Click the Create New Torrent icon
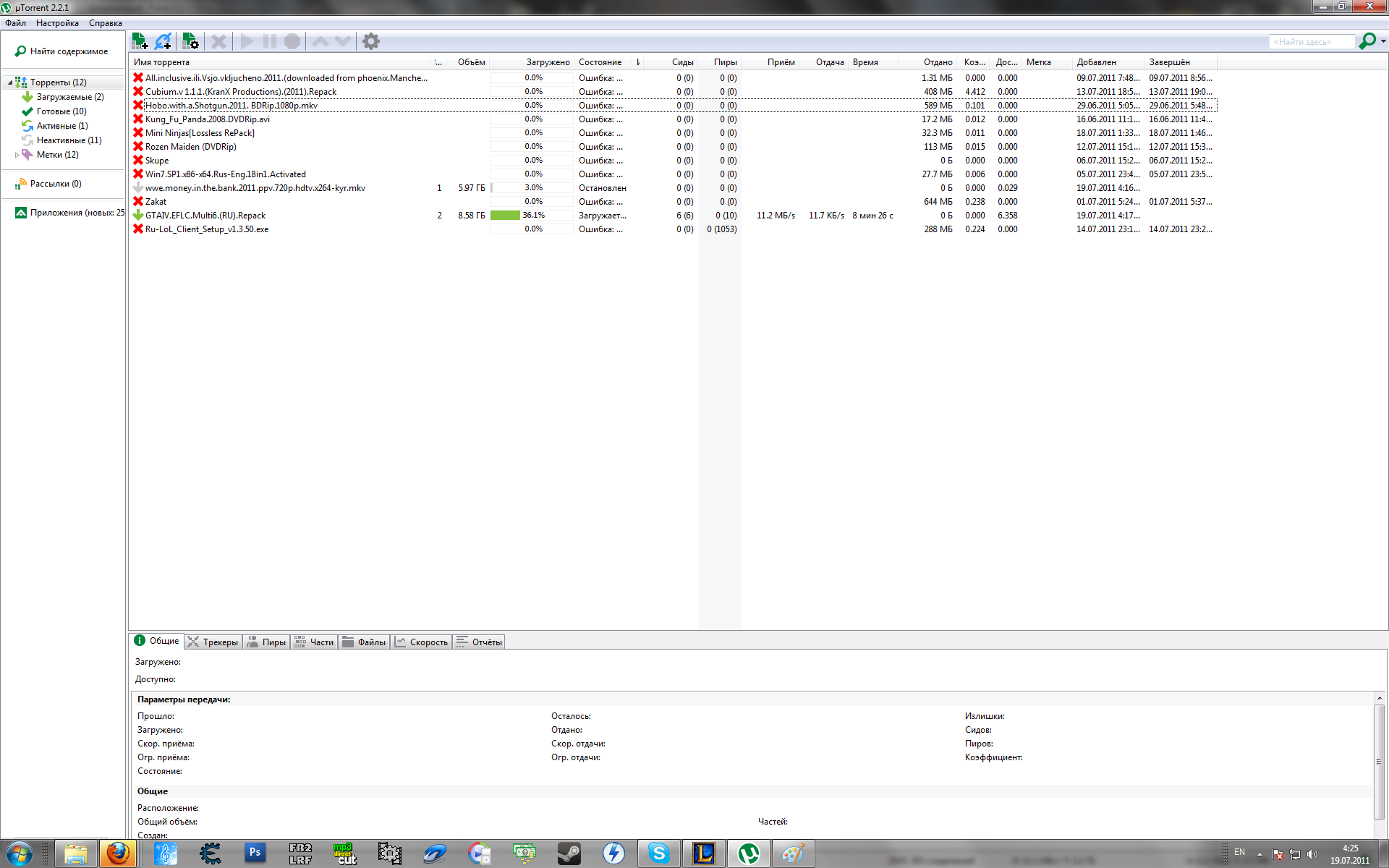 pyautogui.click(x=190, y=41)
